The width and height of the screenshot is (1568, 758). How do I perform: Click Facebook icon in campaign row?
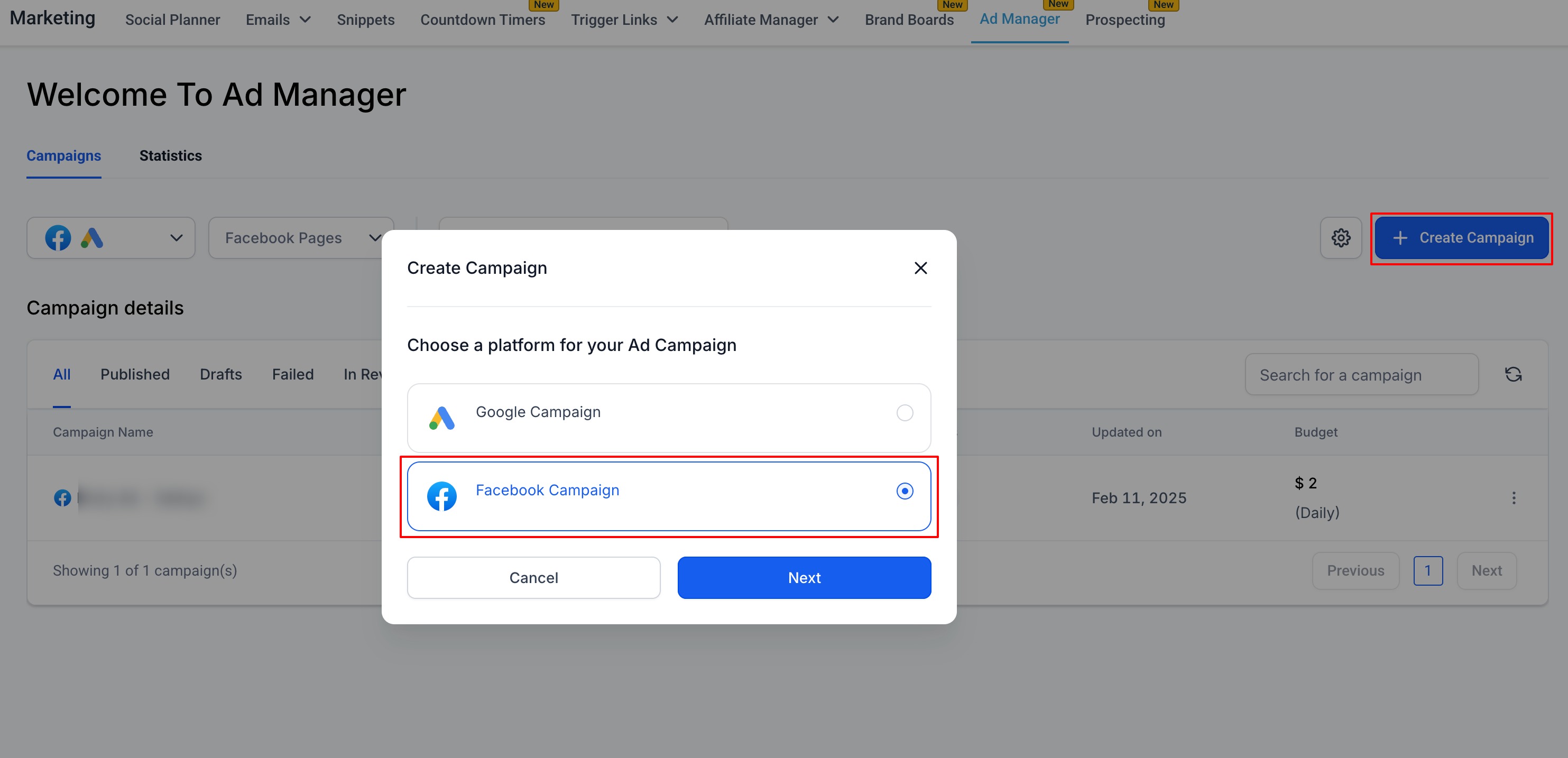(62, 498)
